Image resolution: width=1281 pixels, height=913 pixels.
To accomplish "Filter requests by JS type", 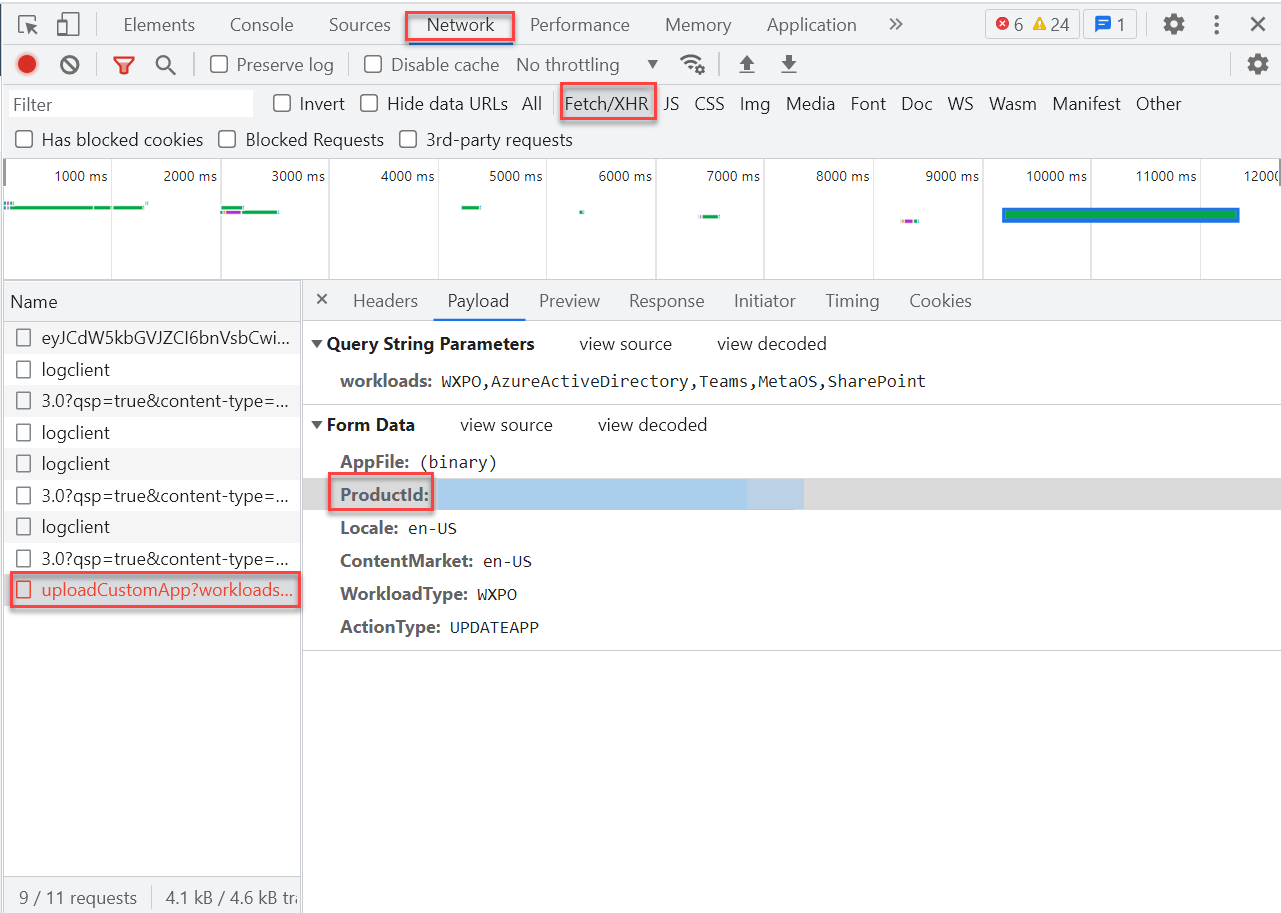I will [x=671, y=104].
